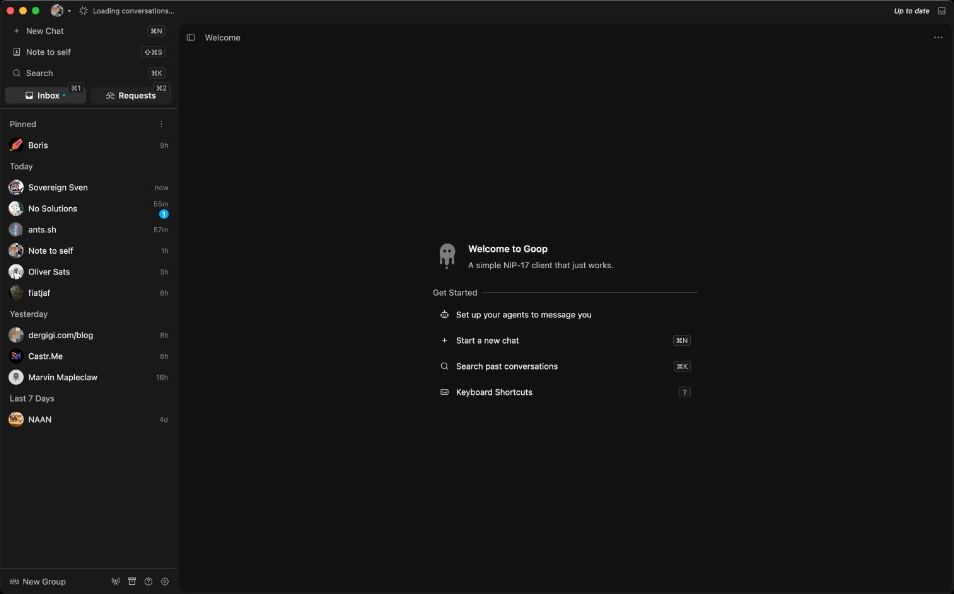Image resolution: width=954 pixels, height=594 pixels.
Task: Click the Up to date status
Action: 911,11
